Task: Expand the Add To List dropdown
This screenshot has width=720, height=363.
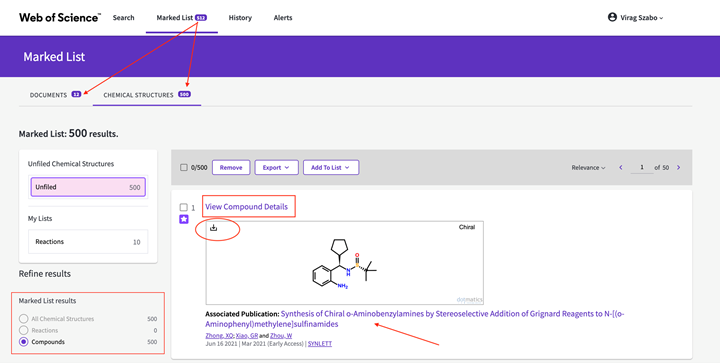Action: (331, 168)
